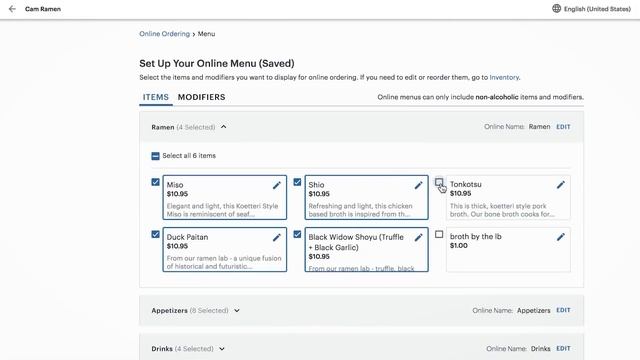Screen dimensions: 640x360
Task: Edit the Shio item with pencil icon
Action: [418, 185]
